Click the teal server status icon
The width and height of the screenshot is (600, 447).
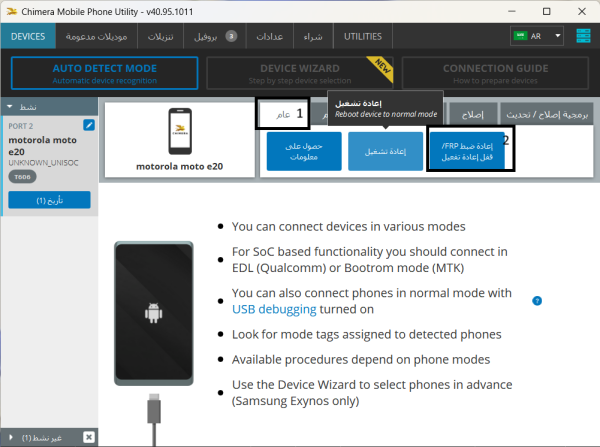point(583,36)
